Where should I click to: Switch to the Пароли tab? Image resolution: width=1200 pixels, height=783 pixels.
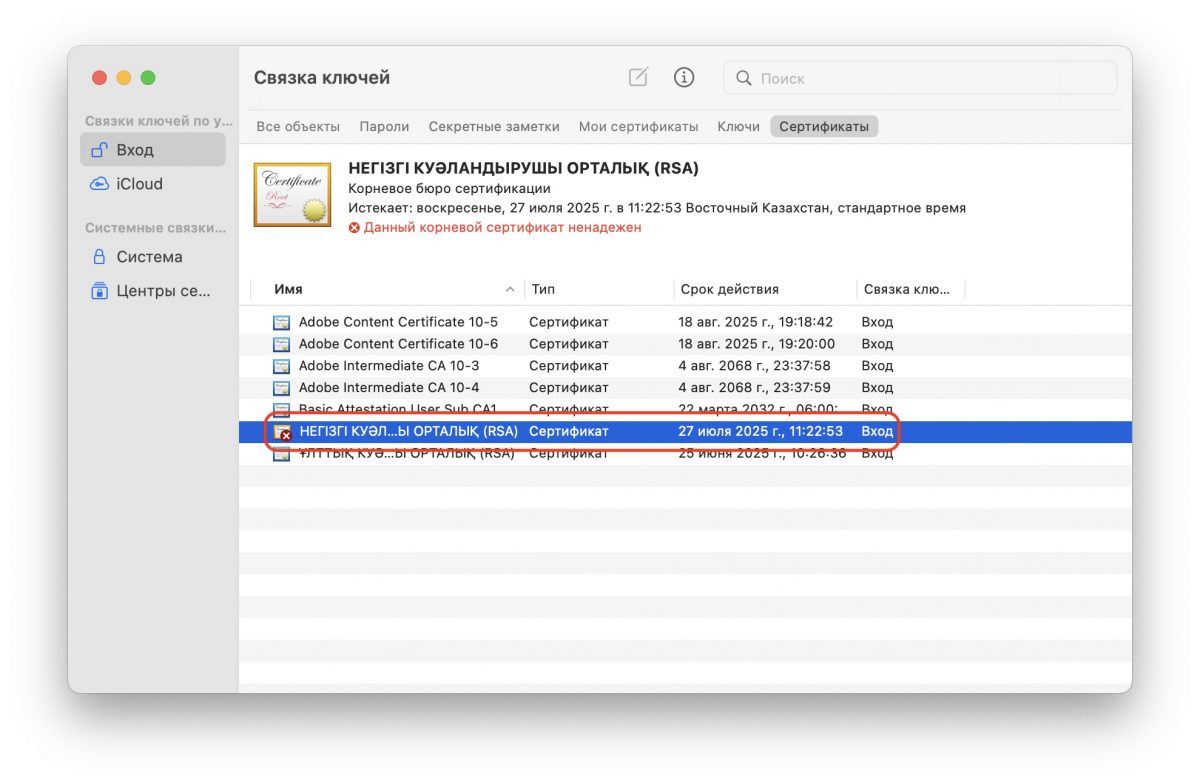click(x=384, y=126)
